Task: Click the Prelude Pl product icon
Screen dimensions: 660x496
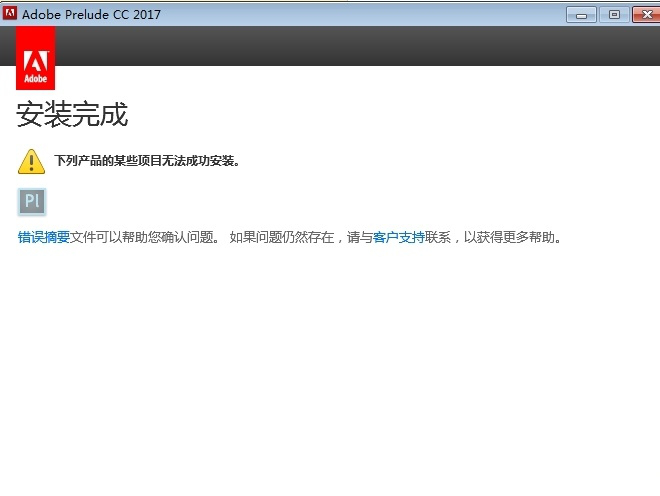Action: pos(32,202)
